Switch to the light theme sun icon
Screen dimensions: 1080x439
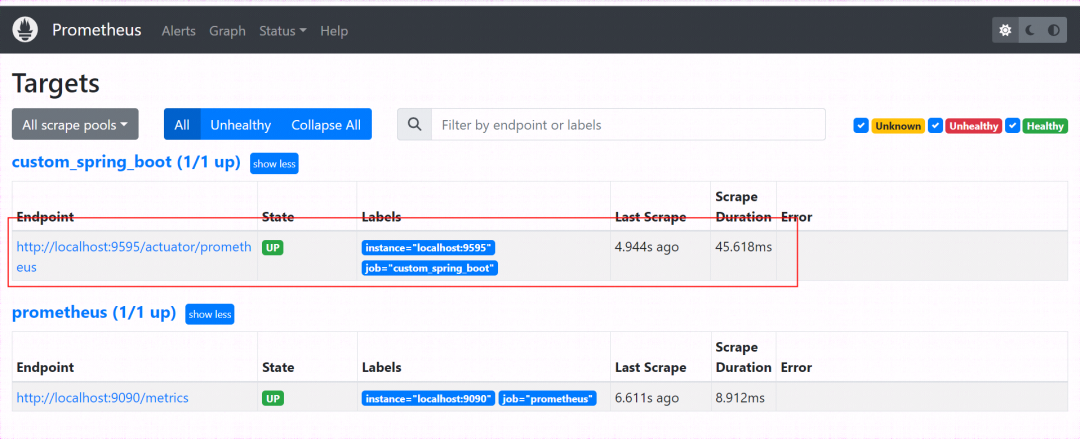(x=1005, y=30)
